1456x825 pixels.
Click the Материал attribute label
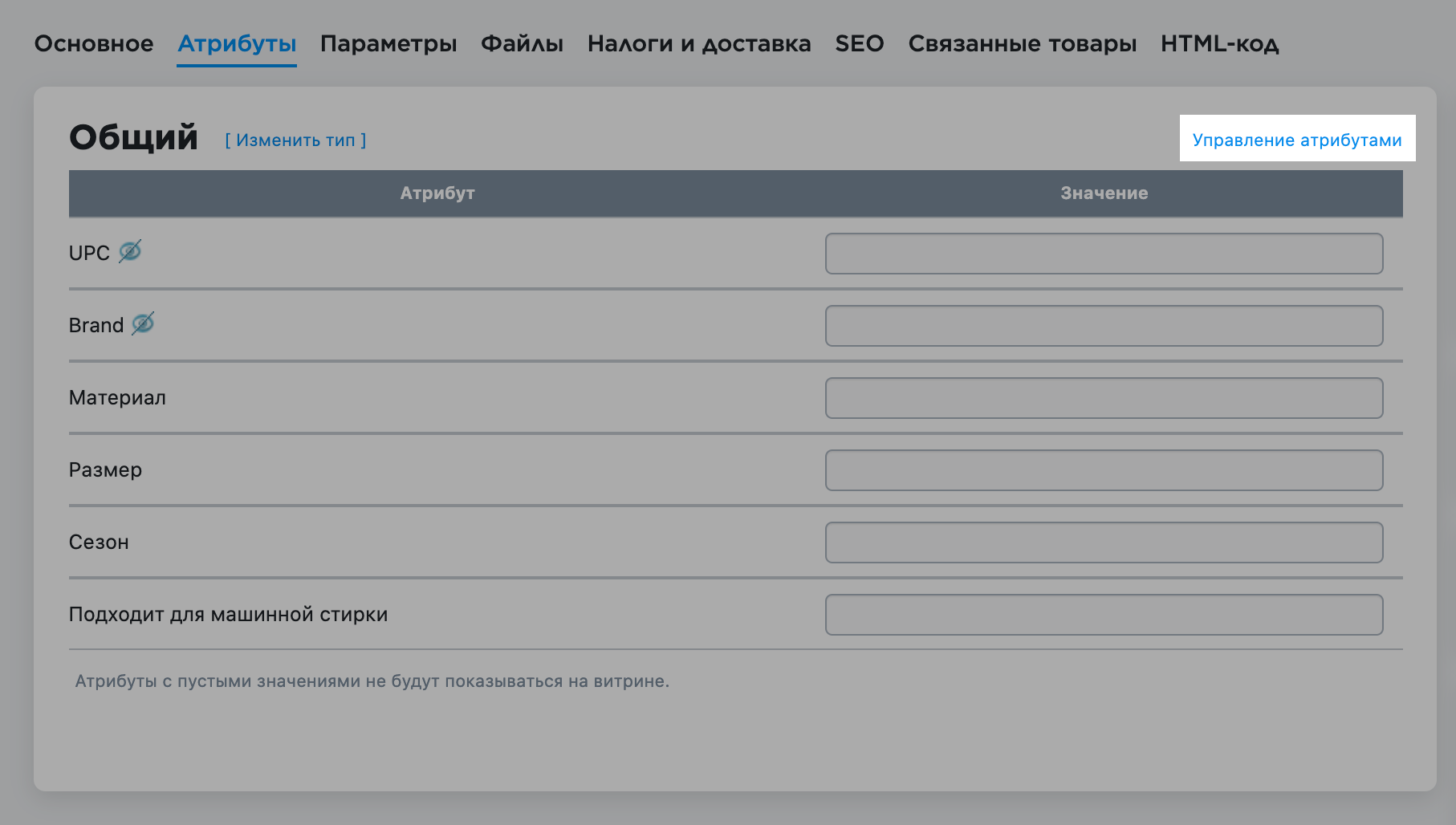coord(117,398)
